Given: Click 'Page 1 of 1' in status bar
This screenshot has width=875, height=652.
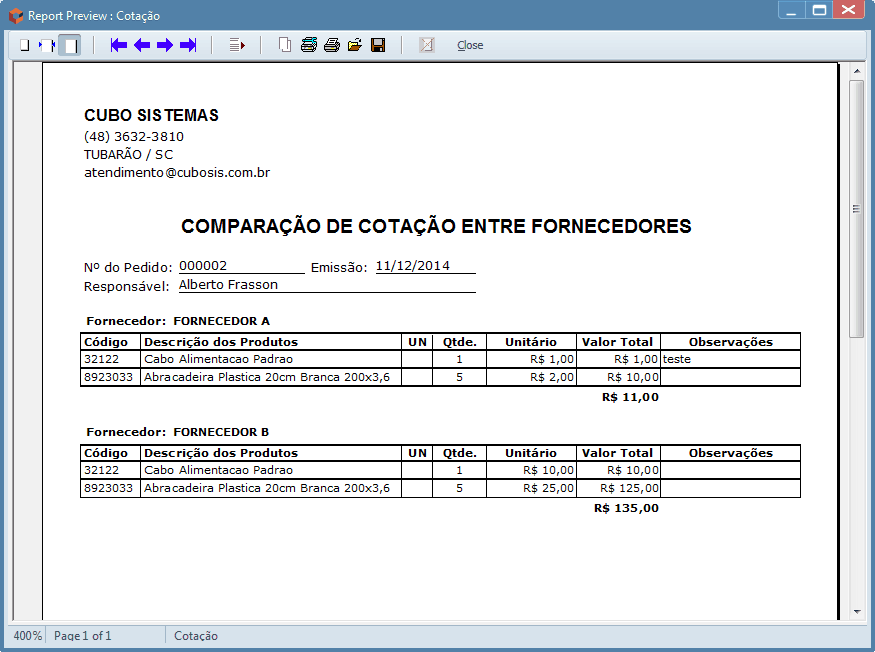Looking at the screenshot, I should (x=83, y=636).
